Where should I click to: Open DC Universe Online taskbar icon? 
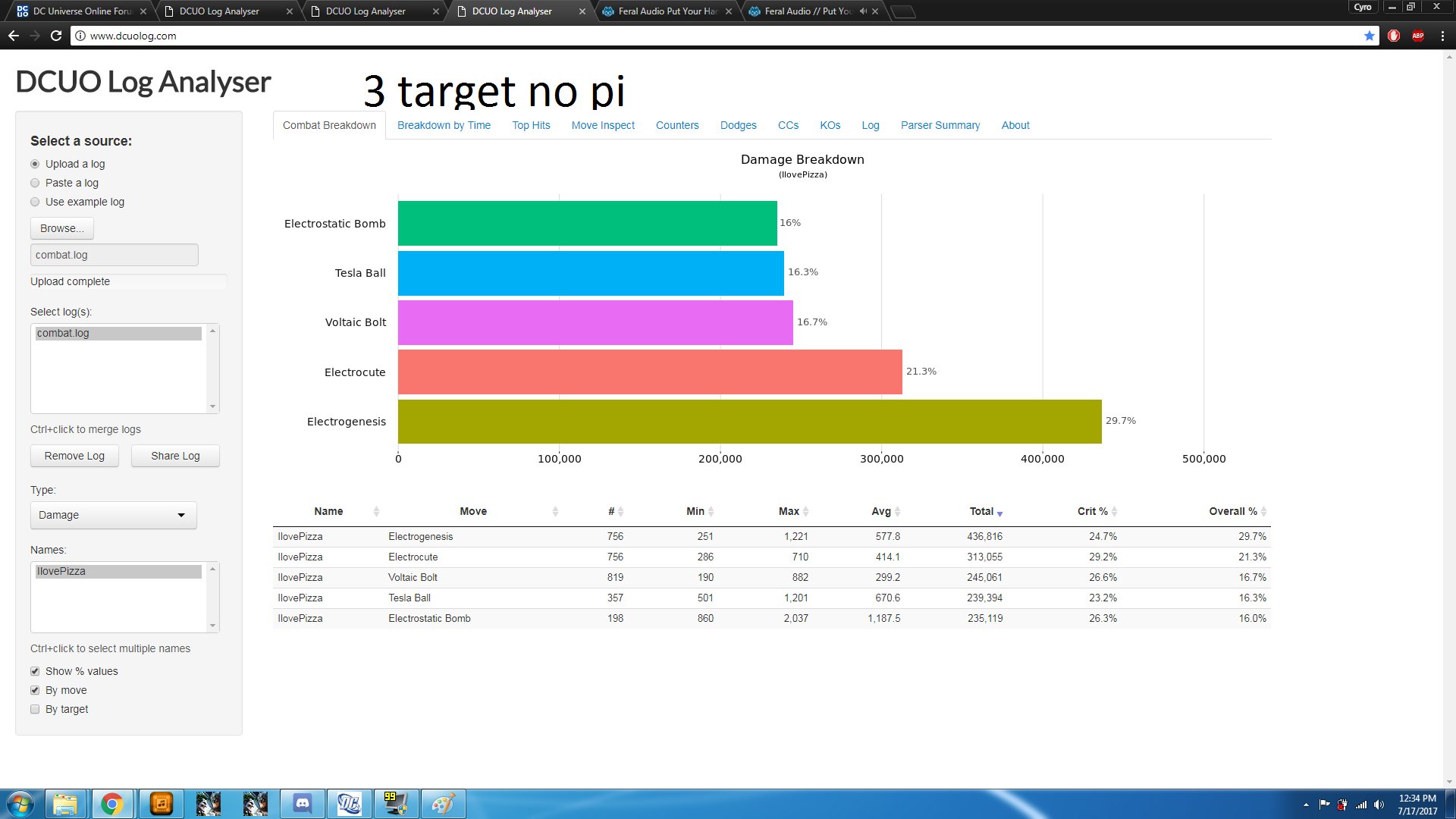(x=349, y=804)
